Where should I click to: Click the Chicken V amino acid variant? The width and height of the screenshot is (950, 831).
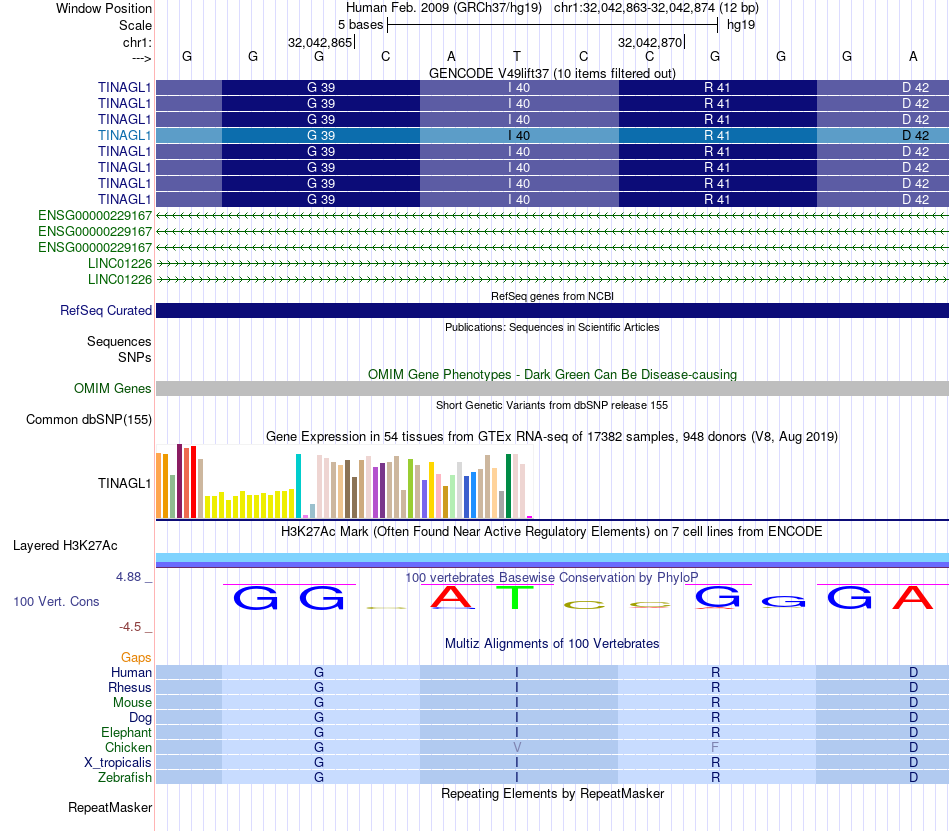(517, 747)
